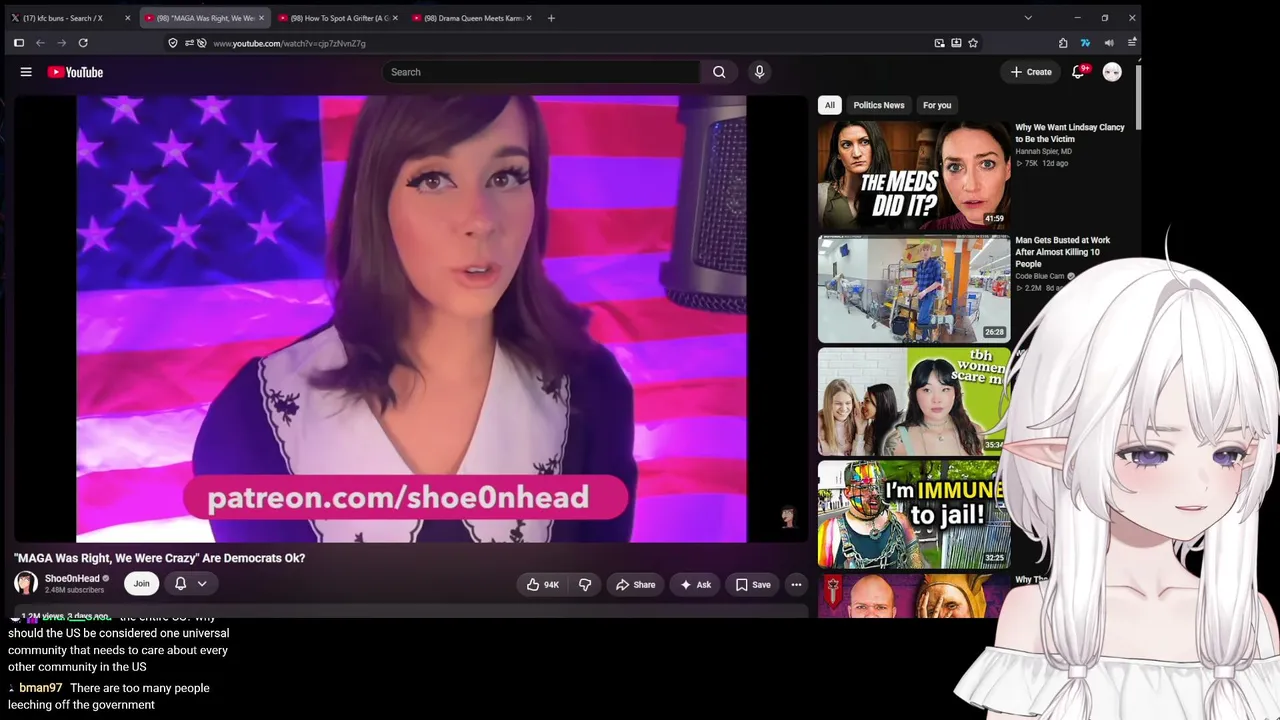Go back in browser history
Screen dimensions: 1280x720
click(40, 43)
